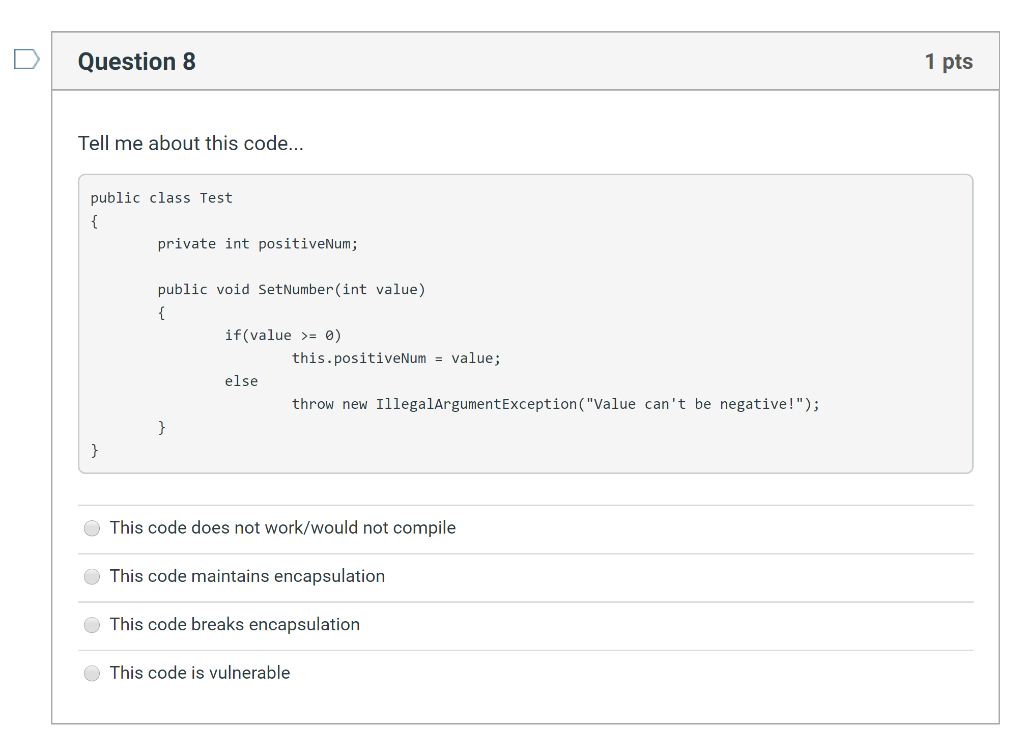Flag Question 8 with the bookmark icon

(x=26, y=60)
